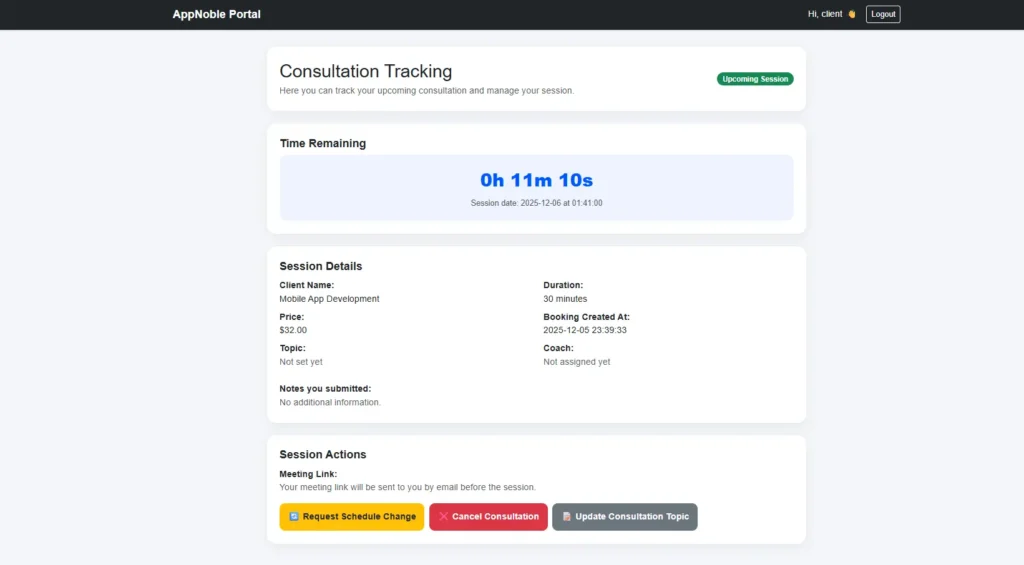Click the calendar icon on Request Schedule Change
The image size is (1024, 565).
tap(294, 517)
